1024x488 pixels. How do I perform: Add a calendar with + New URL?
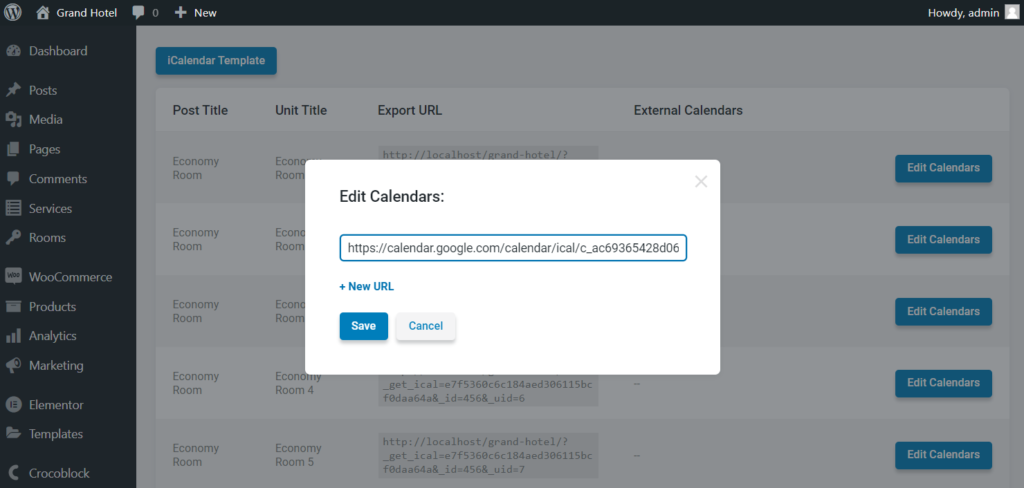(x=366, y=286)
